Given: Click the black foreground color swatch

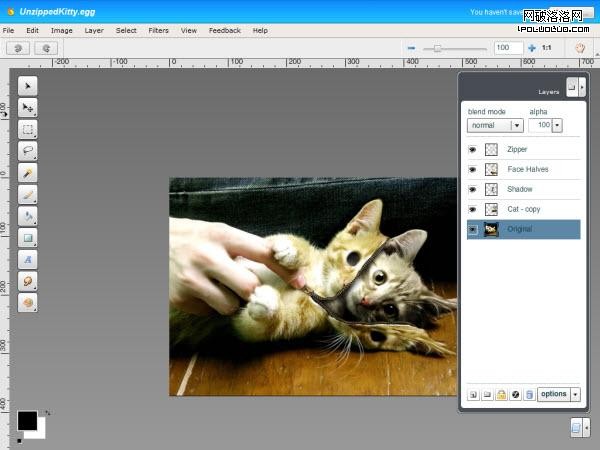Looking at the screenshot, I should click(25, 419).
